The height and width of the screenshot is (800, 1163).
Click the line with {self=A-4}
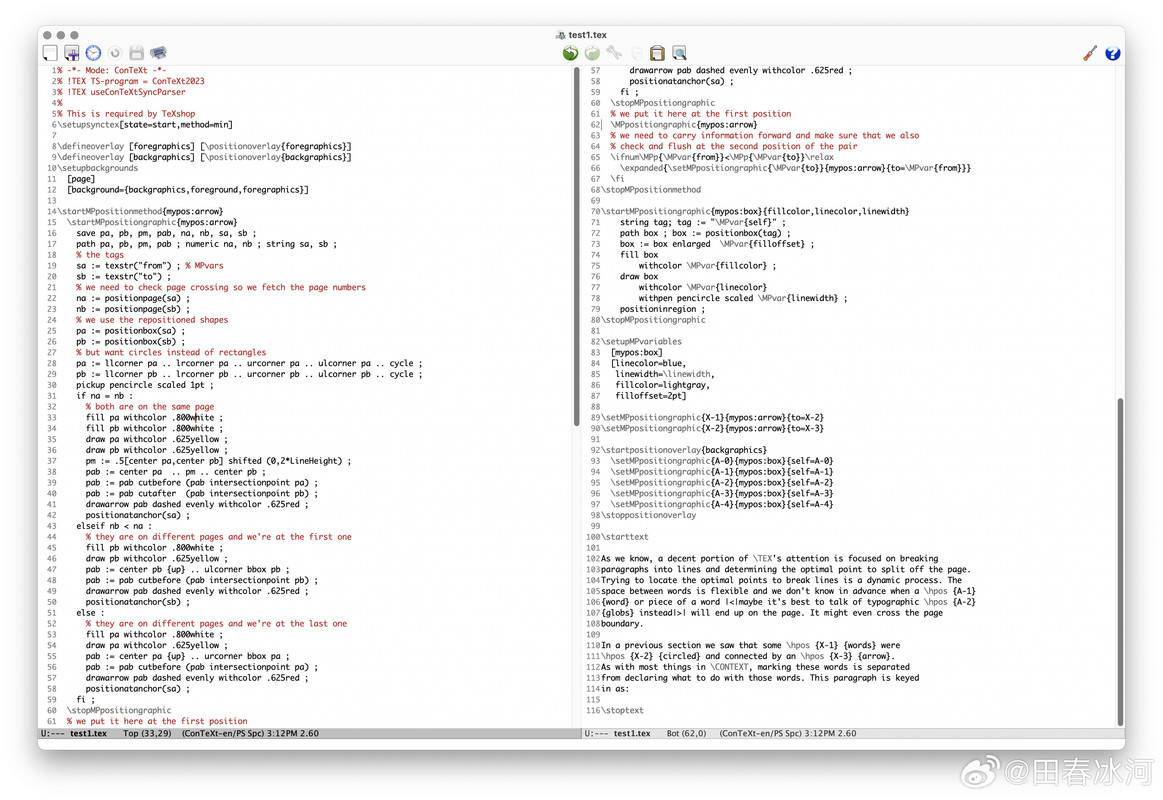pos(722,504)
